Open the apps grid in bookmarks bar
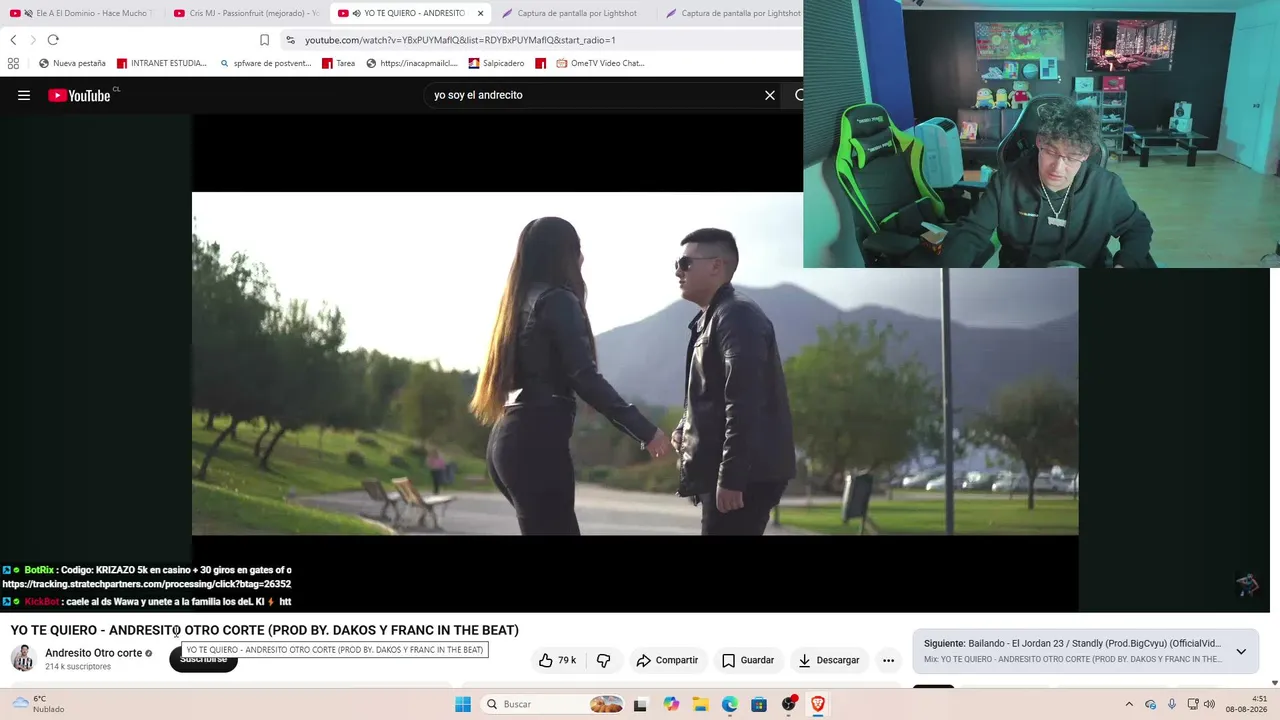Viewport: 1280px width, 720px height. coord(13,63)
